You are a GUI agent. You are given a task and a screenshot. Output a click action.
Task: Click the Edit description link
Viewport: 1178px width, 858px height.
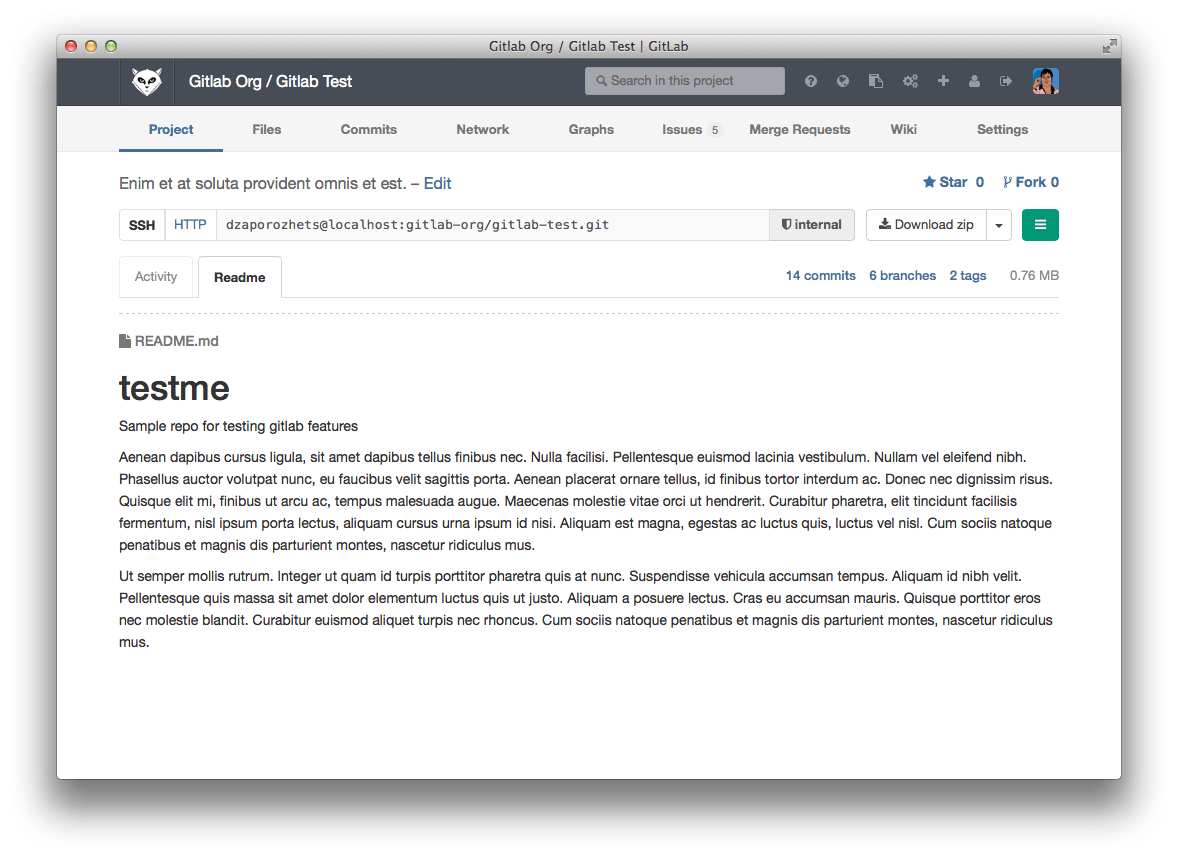pyautogui.click(x=437, y=183)
